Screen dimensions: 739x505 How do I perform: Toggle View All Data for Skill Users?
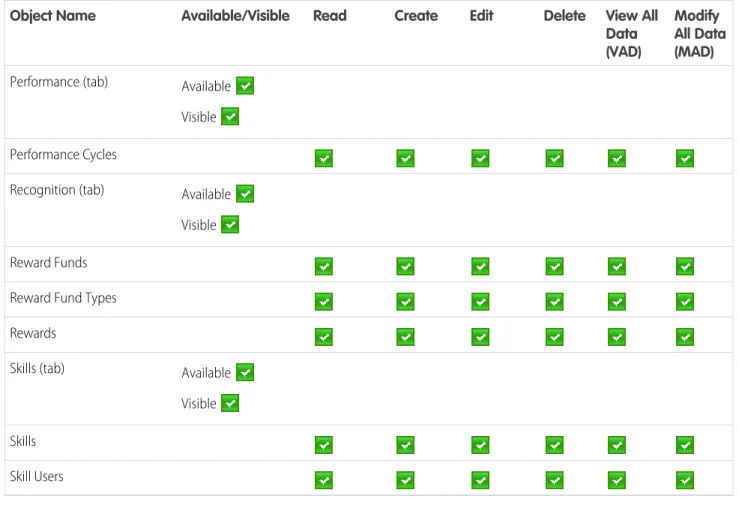click(617, 480)
